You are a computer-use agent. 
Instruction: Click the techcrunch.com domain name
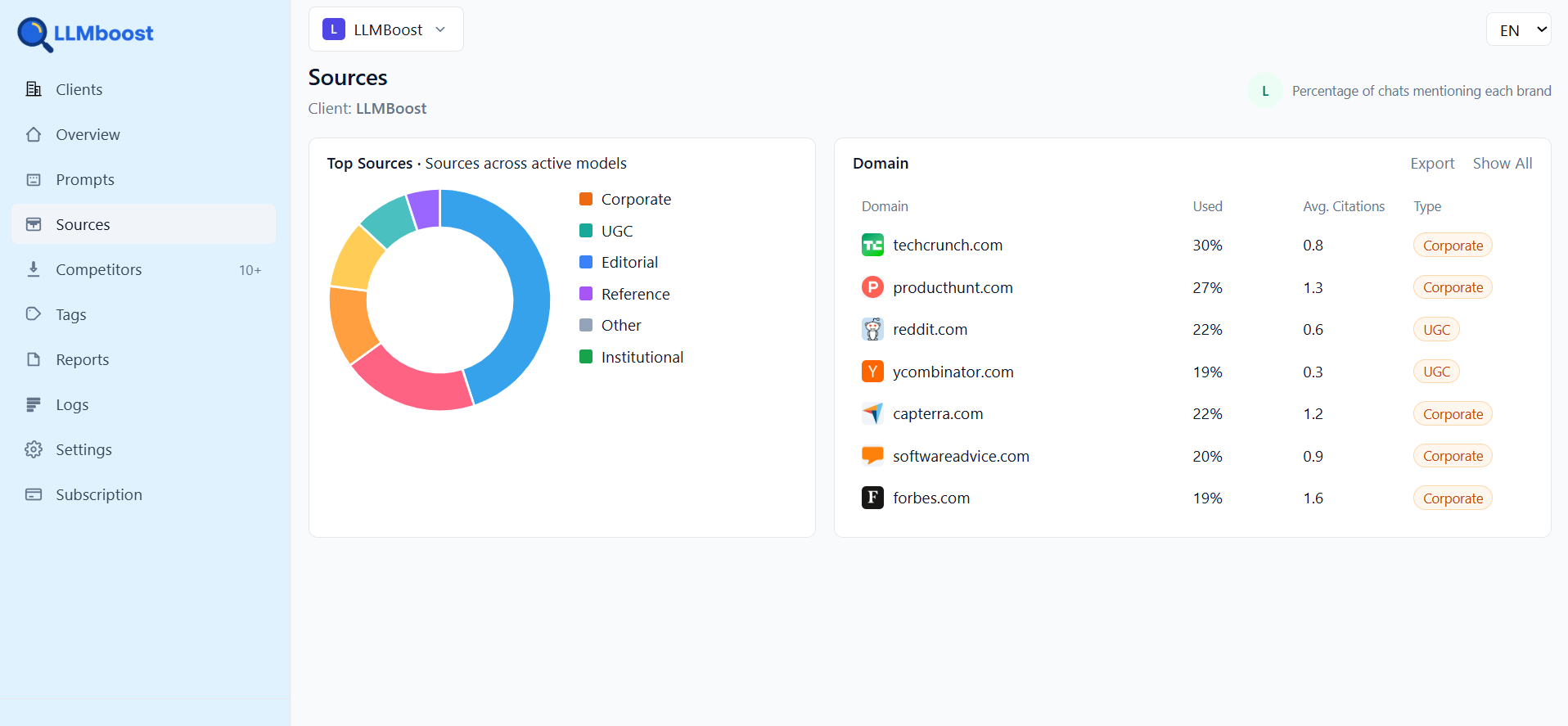point(948,245)
